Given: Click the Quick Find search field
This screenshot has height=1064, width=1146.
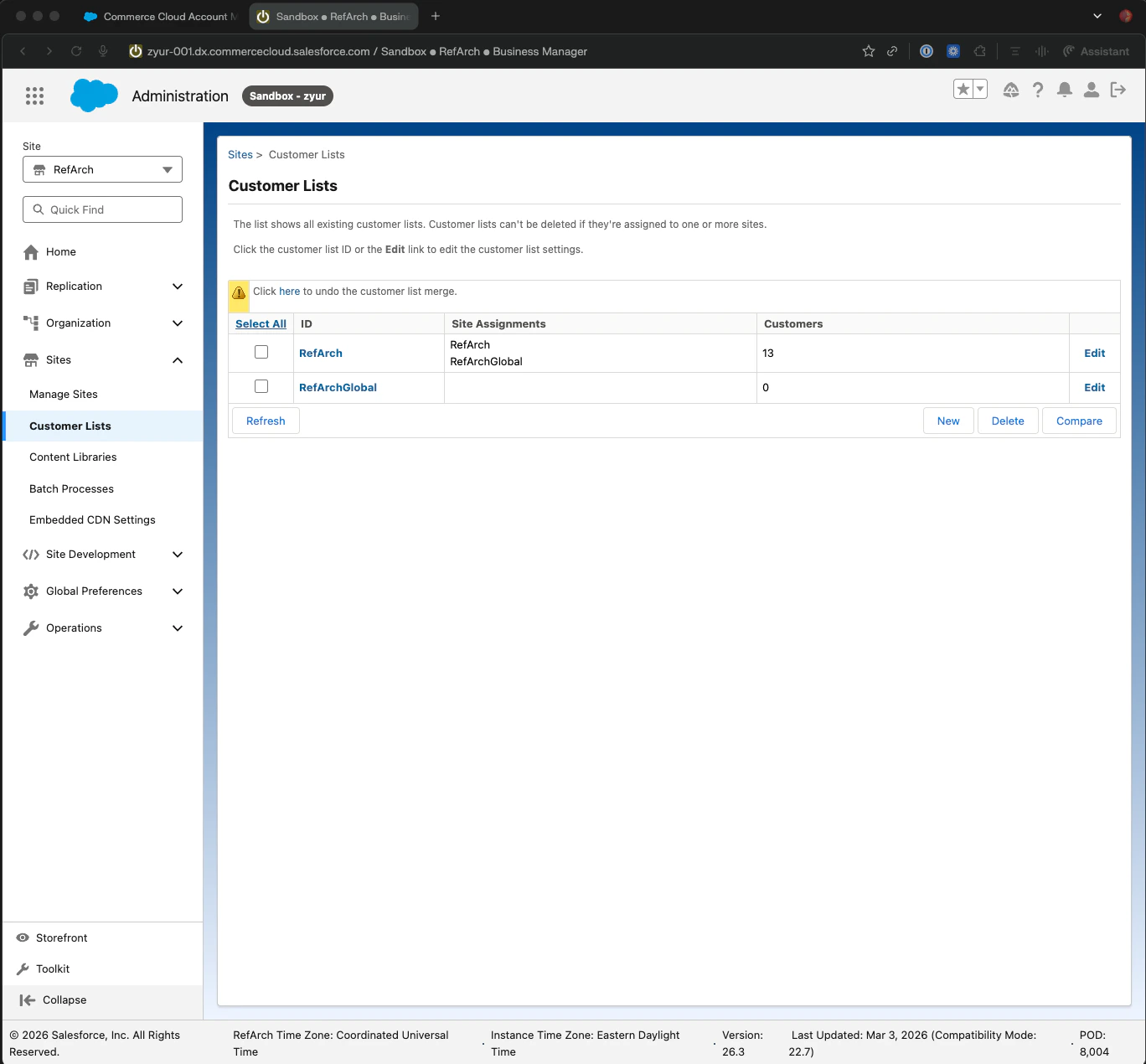Looking at the screenshot, I should (102, 209).
